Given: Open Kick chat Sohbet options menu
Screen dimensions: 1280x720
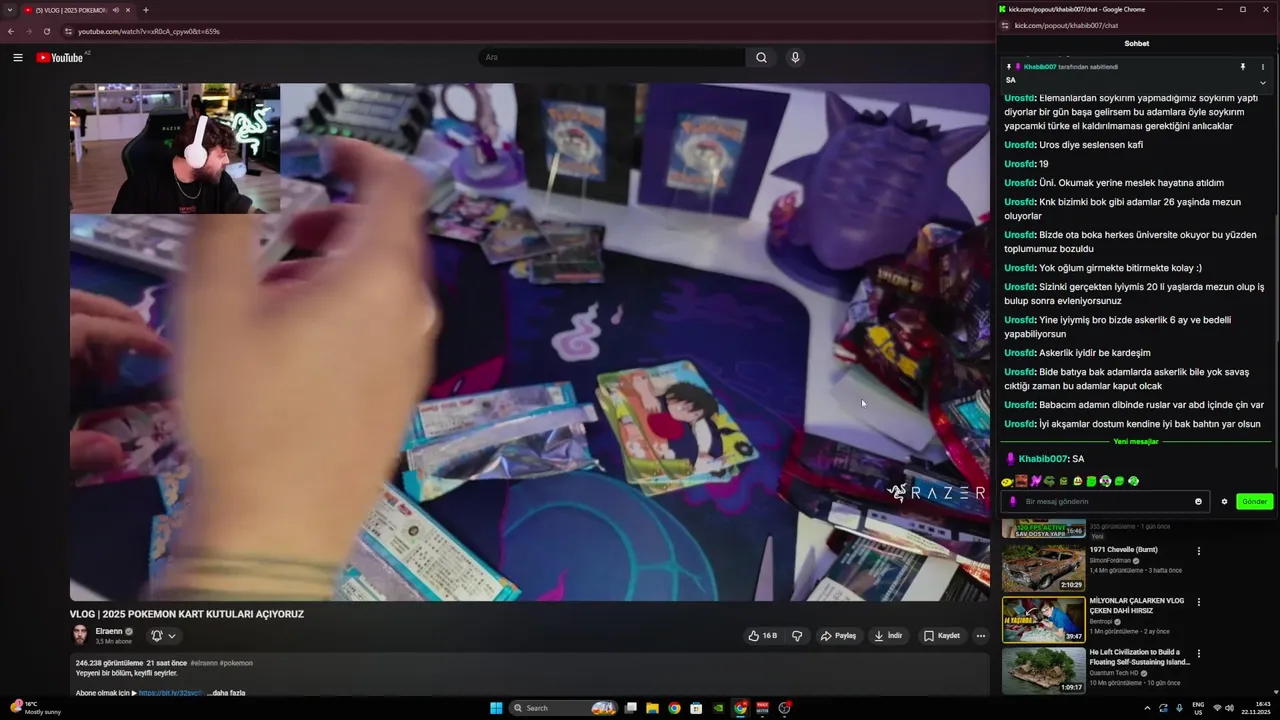Looking at the screenshot, I should coord(1263,67).
